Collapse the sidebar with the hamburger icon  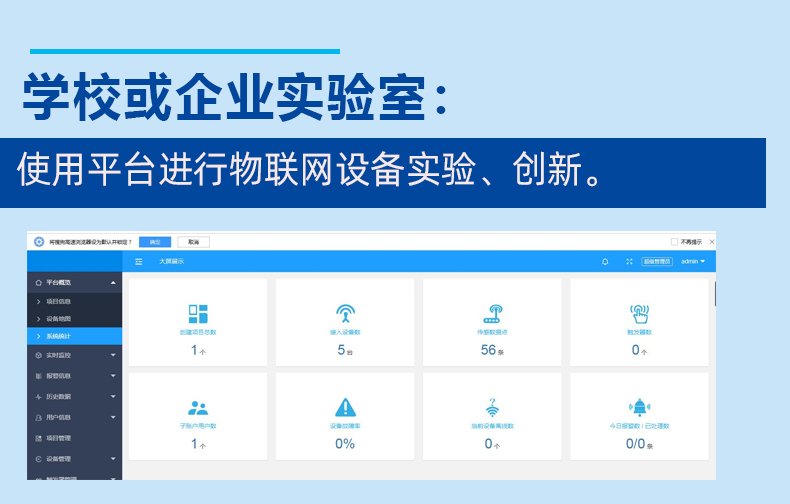tap(139, 262)
